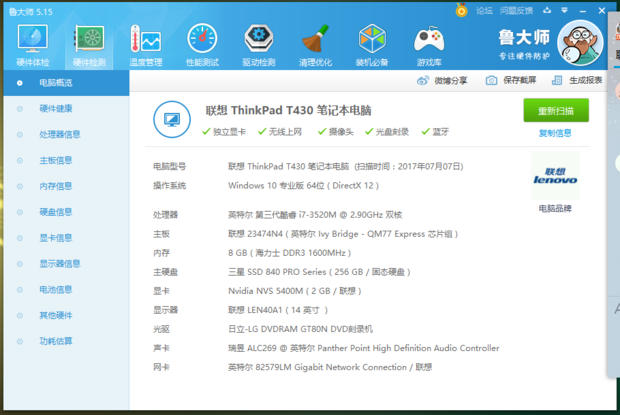Click the Lenovo brand logo
This screenshot has width=620, height=415.
pyautogui.click(x=555, y=176)
